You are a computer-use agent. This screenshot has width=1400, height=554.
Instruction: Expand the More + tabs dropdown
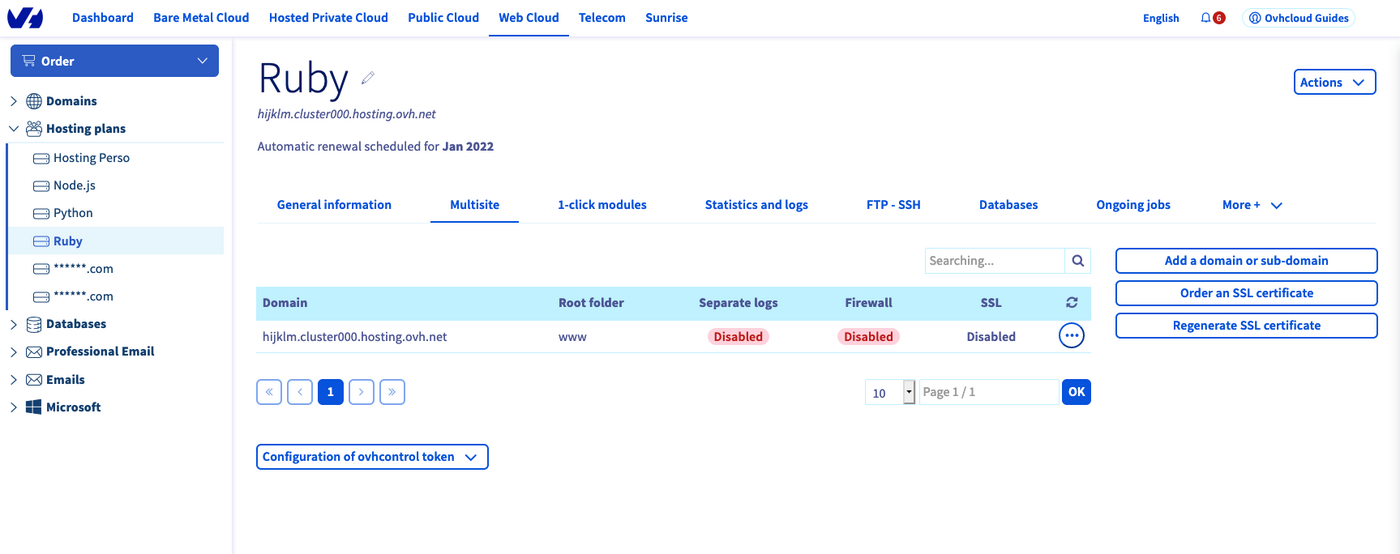tap(1252, 205)
